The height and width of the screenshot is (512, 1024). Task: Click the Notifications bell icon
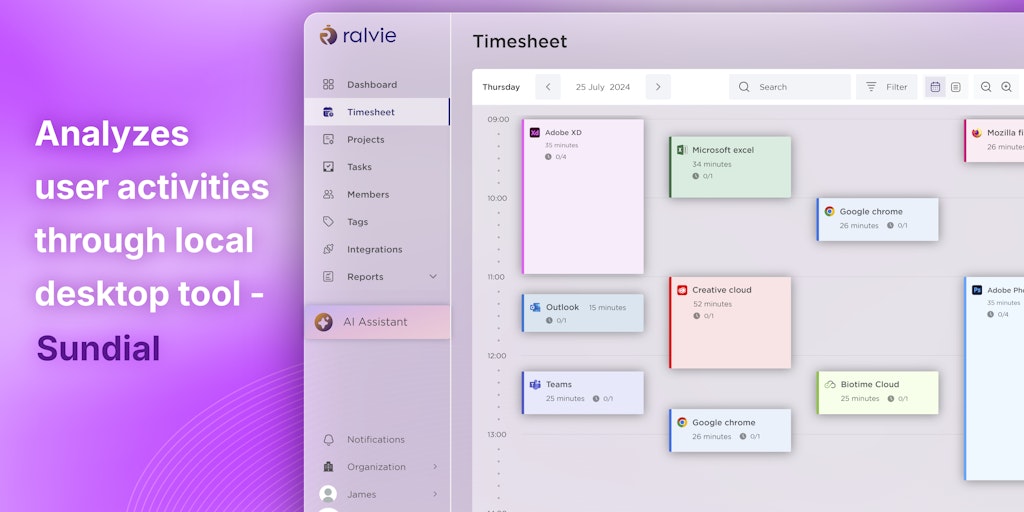pyautogui.click(x=328, y=440)
